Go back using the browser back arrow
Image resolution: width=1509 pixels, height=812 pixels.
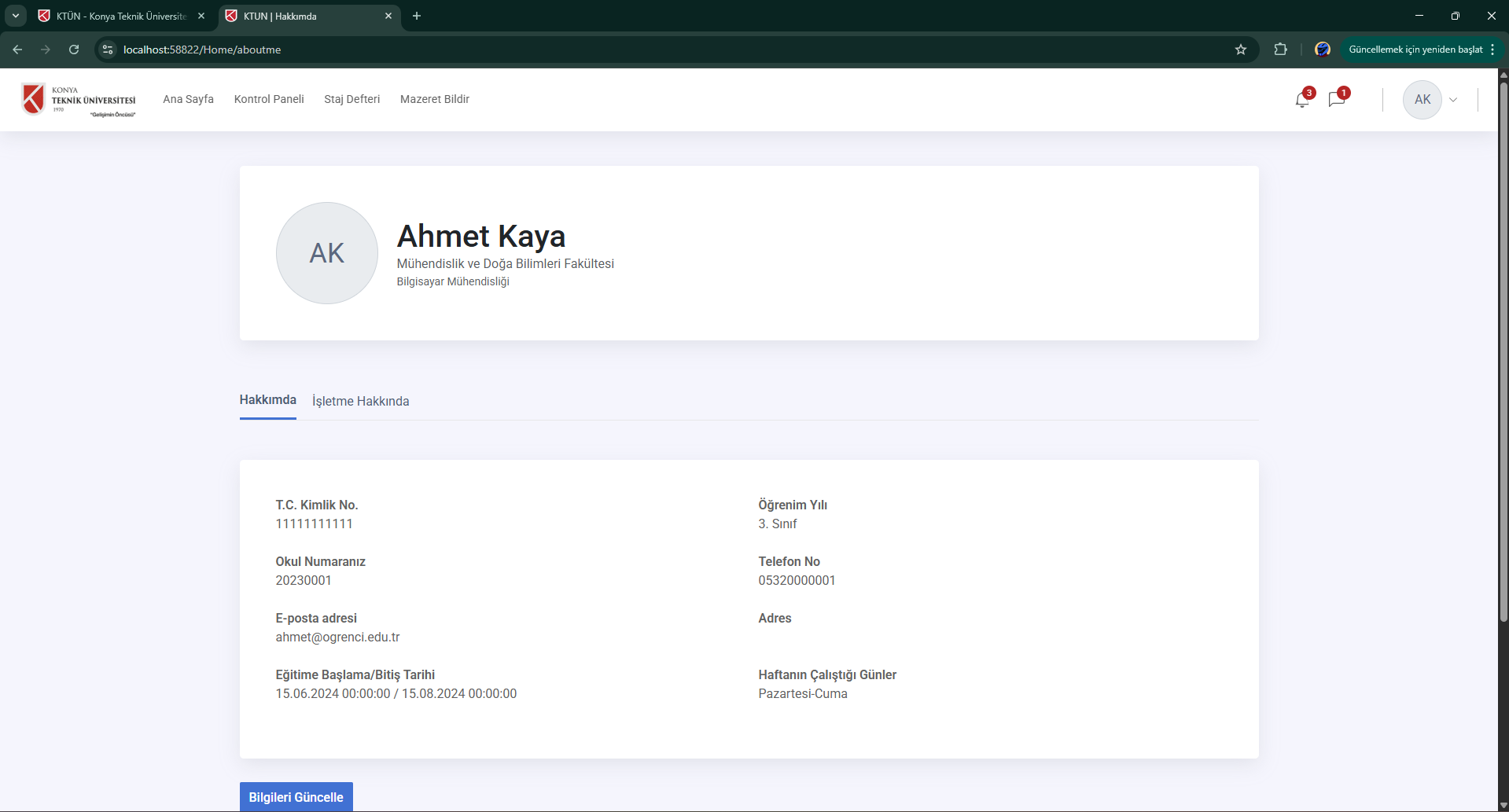pos(17,50)
